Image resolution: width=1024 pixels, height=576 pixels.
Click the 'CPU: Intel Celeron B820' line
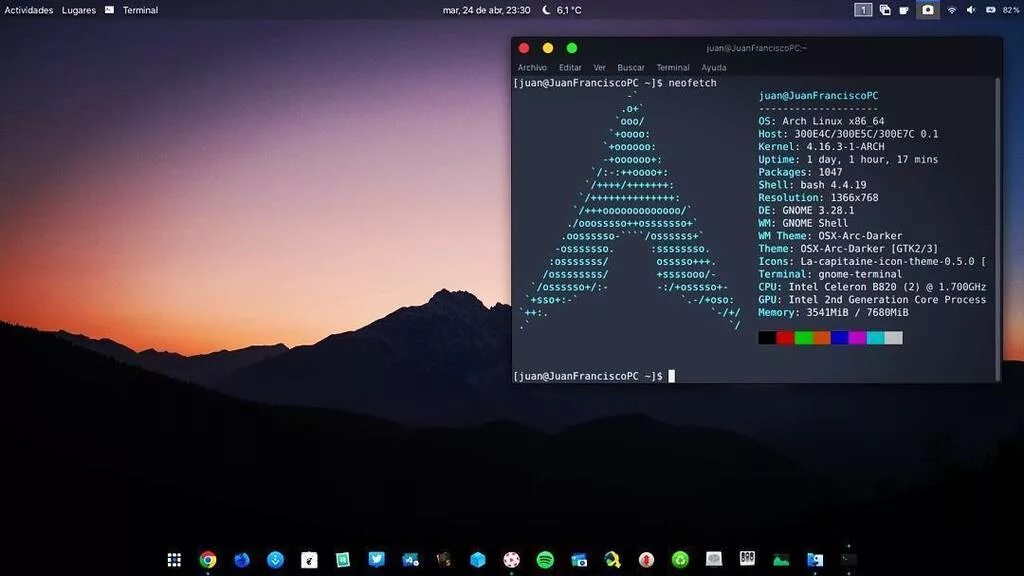(x=872, y=287)
